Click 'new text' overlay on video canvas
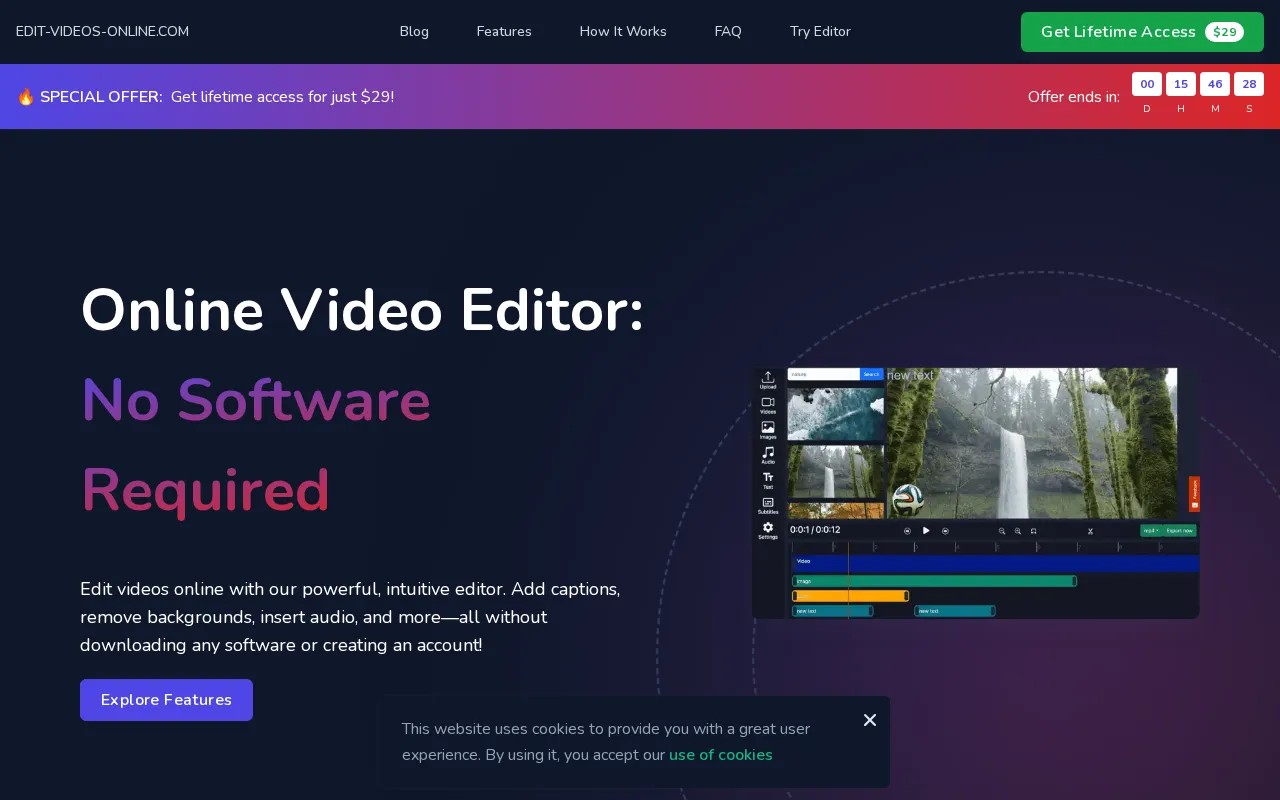1280x800 pixels. point(910,375)
